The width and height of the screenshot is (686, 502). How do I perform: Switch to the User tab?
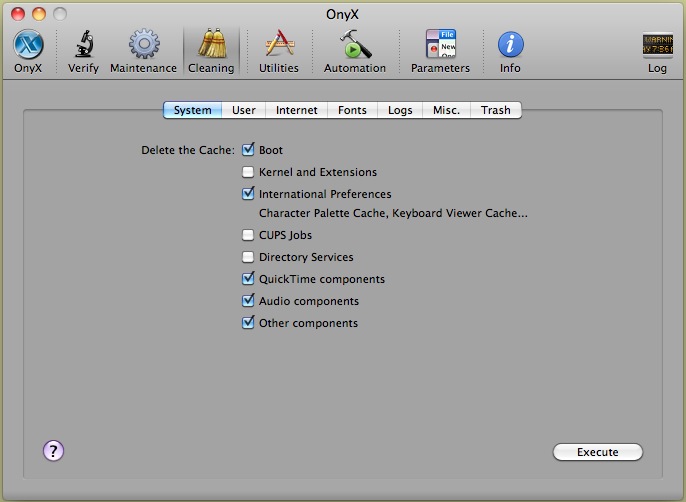point(244,110)
